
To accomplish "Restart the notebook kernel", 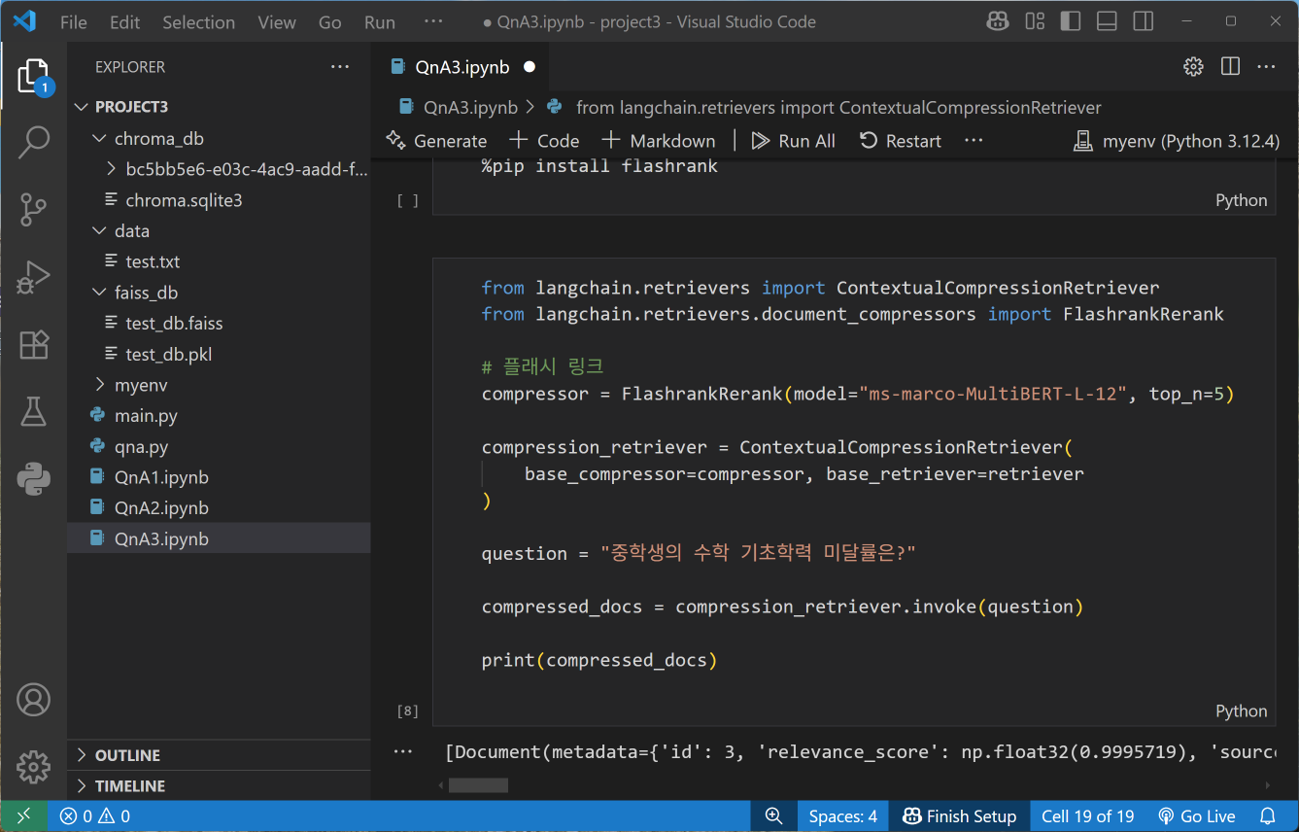I will point(900,141).
